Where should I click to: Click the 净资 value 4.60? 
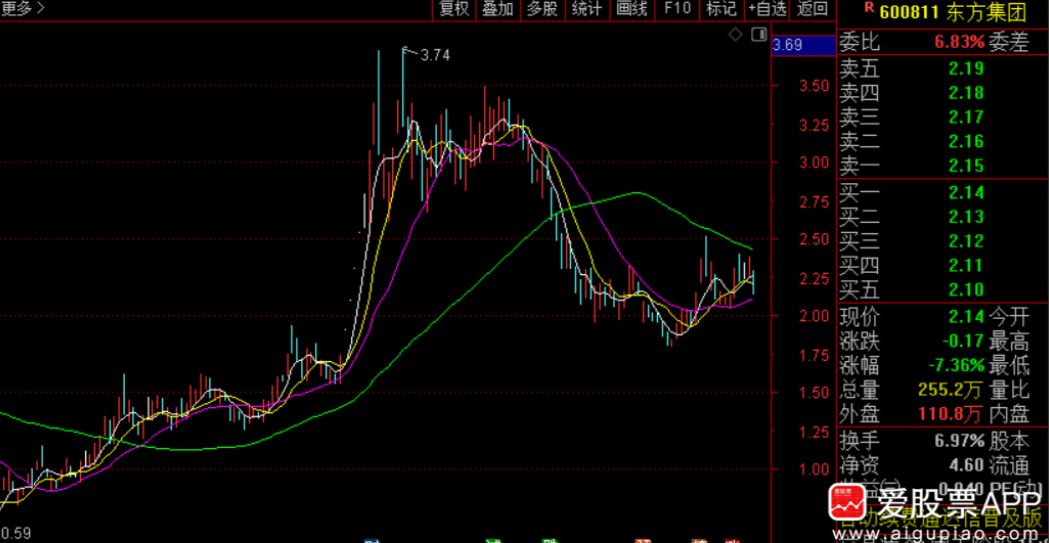point(965,465)
